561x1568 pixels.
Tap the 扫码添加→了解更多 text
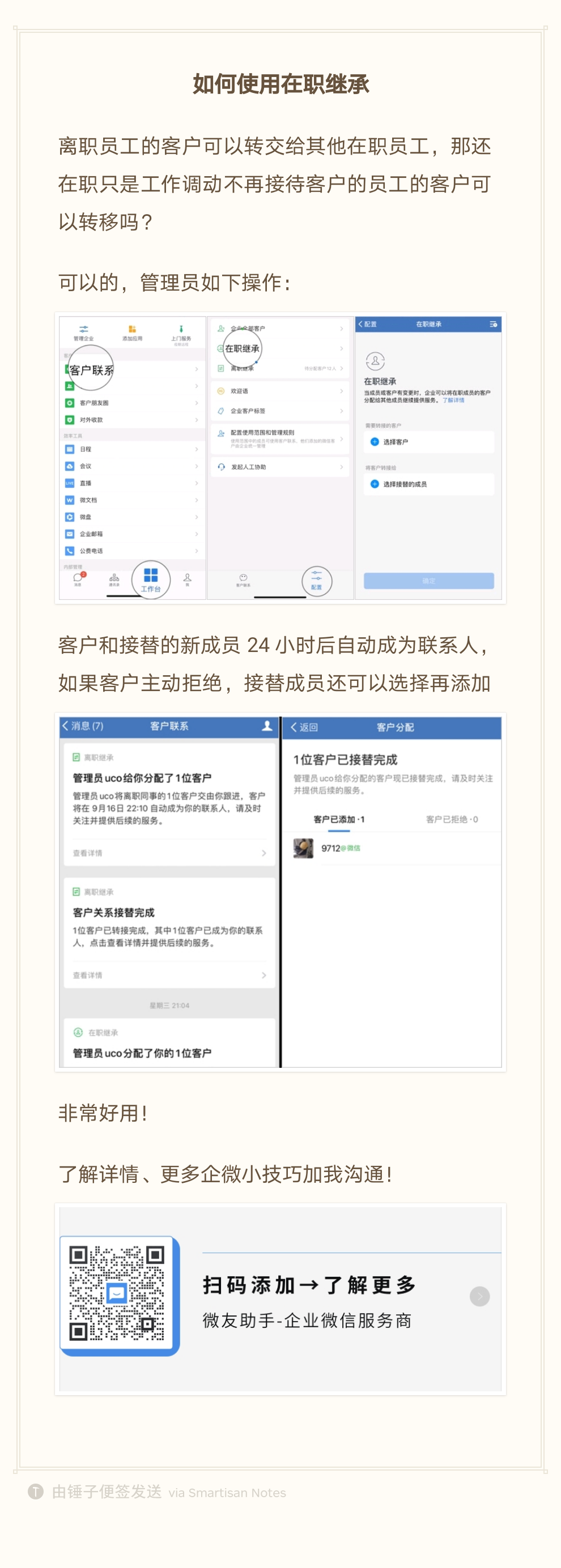tap(309, 1285)
